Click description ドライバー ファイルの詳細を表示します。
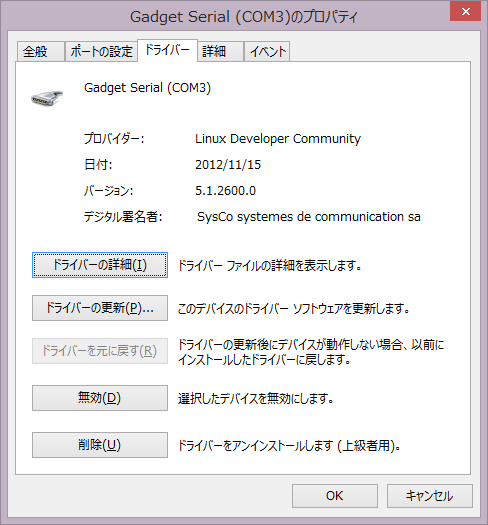 (270, 266)
